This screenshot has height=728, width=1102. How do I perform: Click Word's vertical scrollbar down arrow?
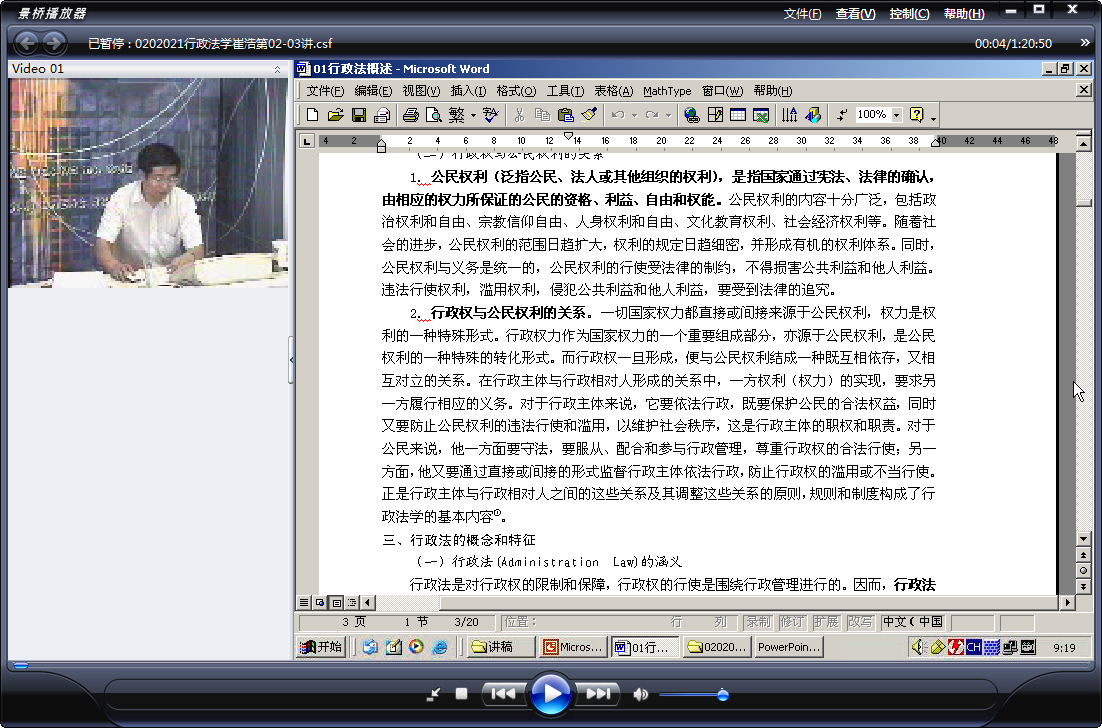click(1083, 539)
